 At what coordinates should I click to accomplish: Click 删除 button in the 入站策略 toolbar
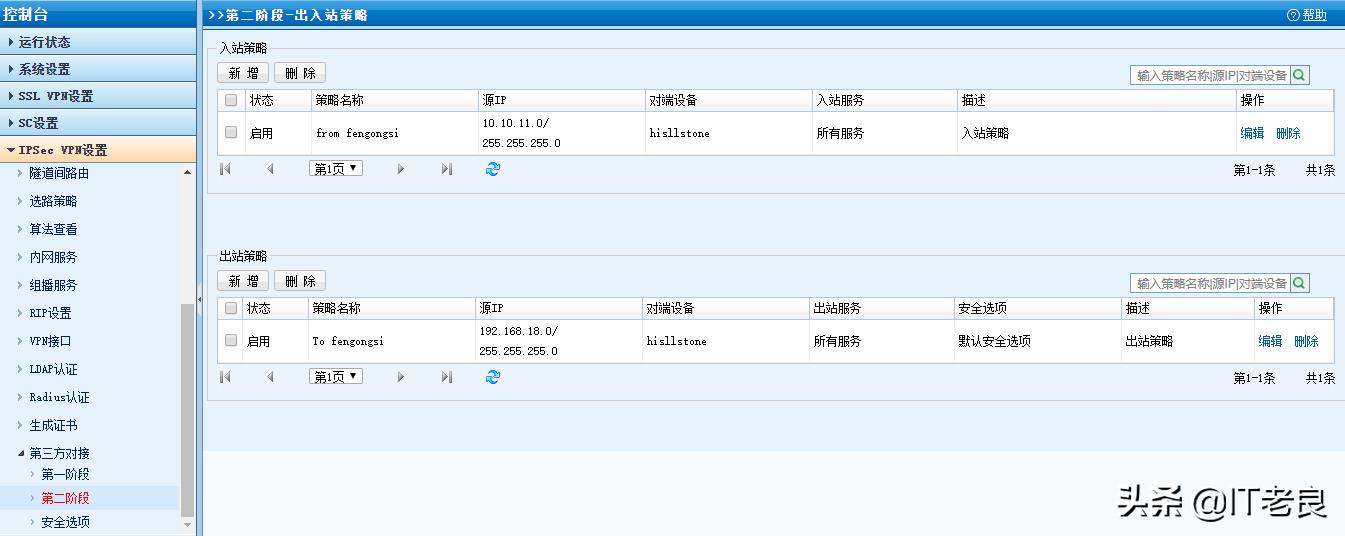pos(300,73)
